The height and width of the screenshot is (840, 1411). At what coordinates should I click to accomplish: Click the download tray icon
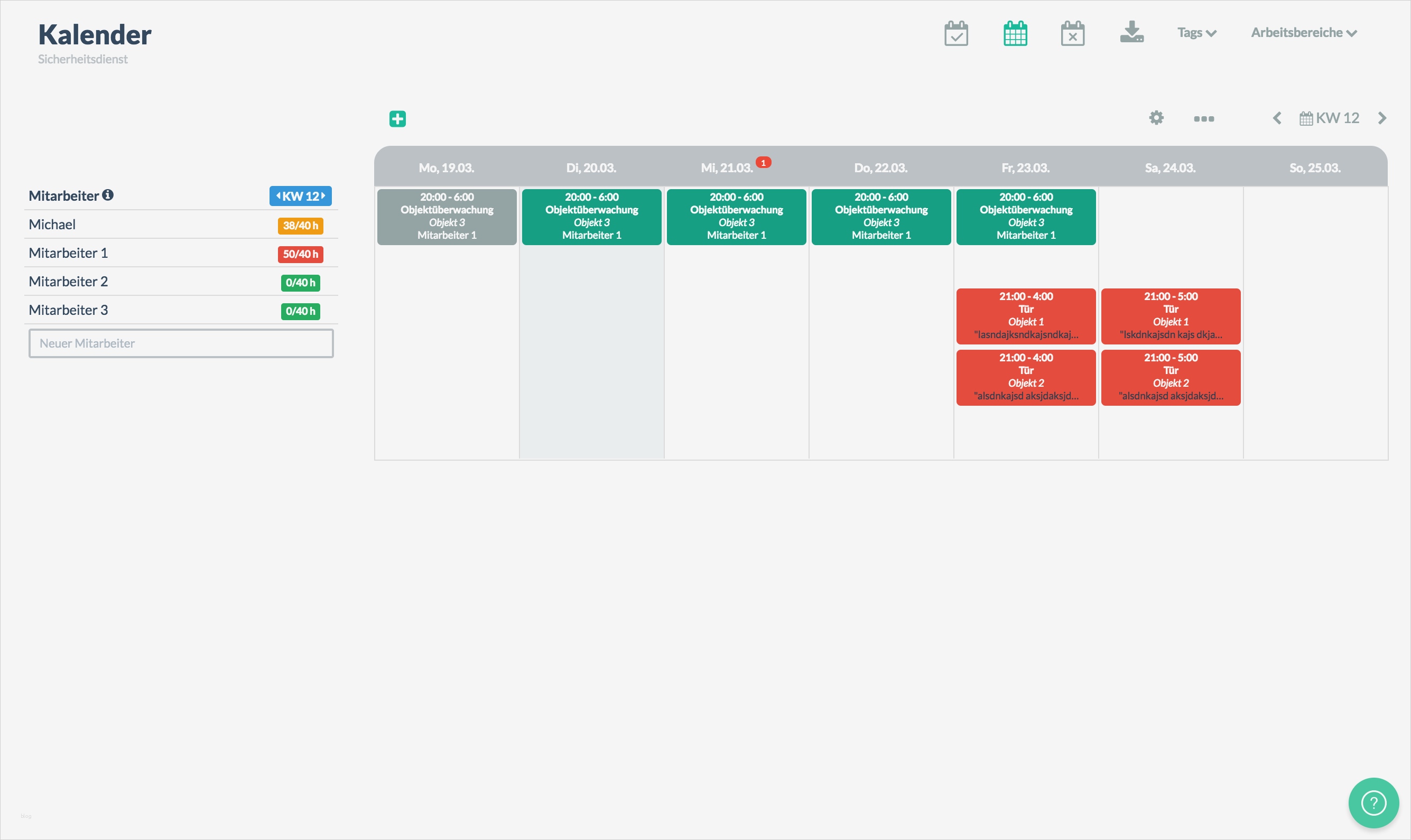pyautogui.click(x=1131, y=33)
